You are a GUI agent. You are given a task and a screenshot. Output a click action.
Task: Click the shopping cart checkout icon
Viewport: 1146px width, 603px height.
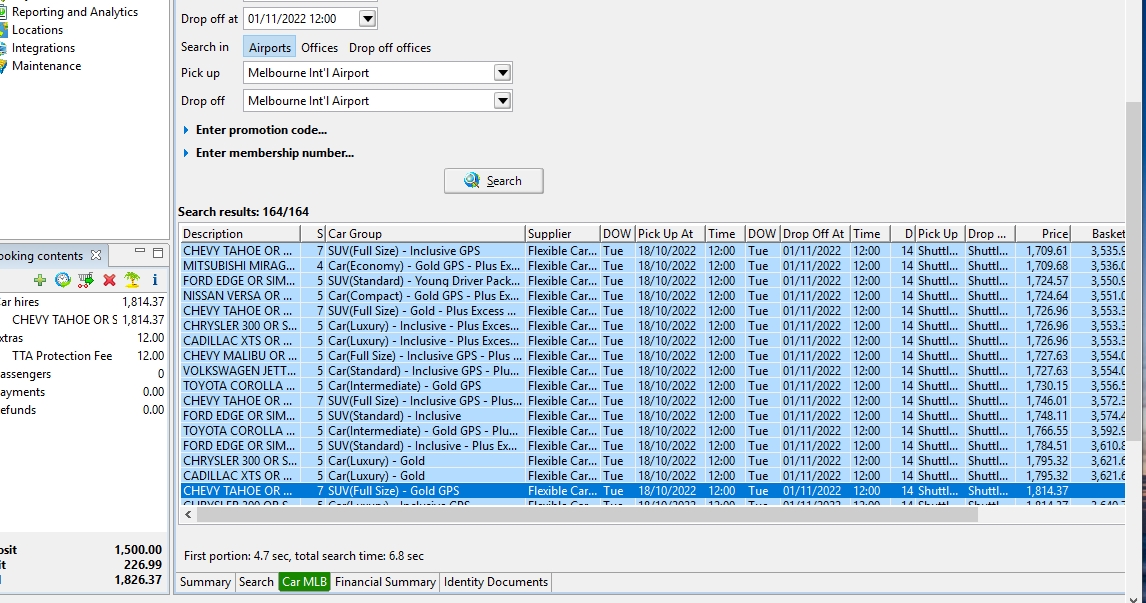click(86, 280)
